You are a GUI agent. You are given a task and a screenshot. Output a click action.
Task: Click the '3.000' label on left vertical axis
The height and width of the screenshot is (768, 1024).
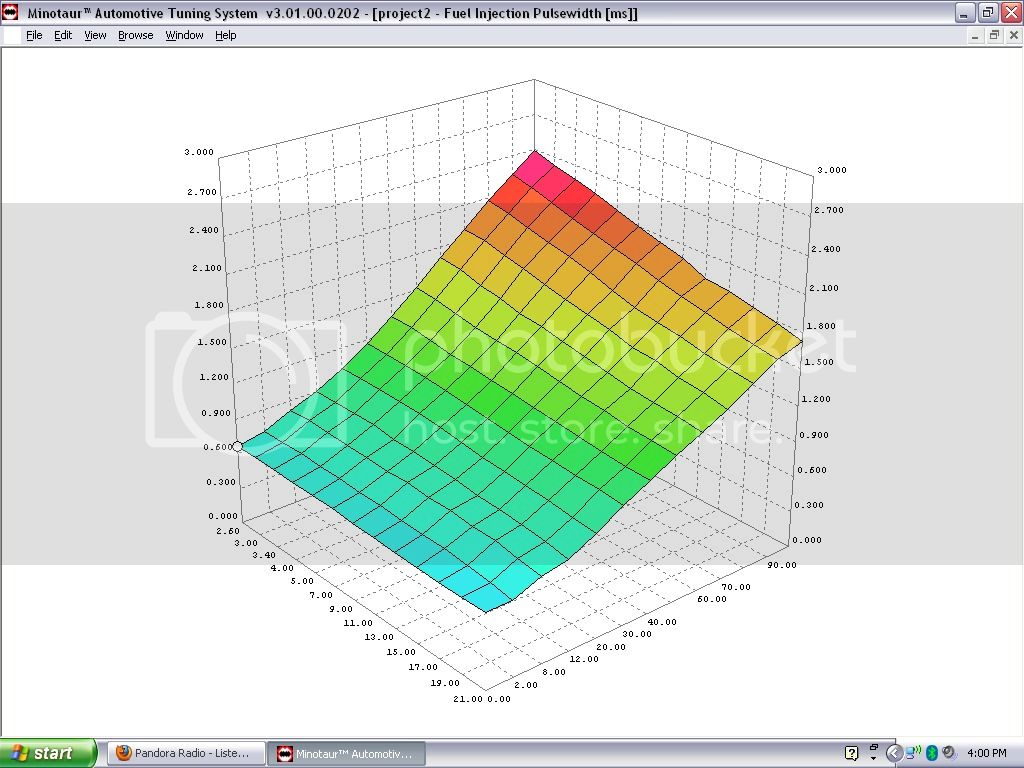click(x=199, y=152)
